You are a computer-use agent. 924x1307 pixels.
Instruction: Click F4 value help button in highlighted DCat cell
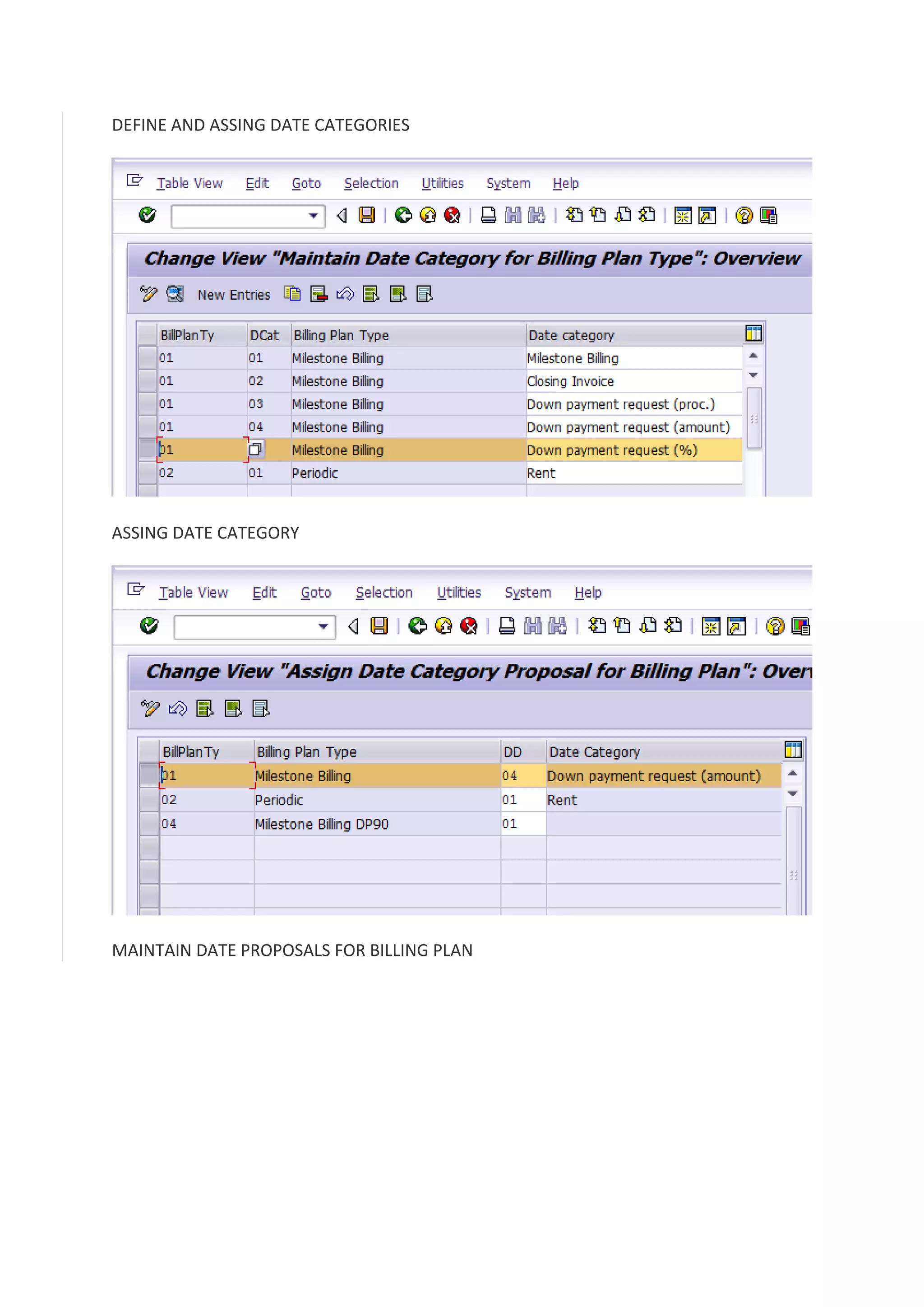click(255, 449)
